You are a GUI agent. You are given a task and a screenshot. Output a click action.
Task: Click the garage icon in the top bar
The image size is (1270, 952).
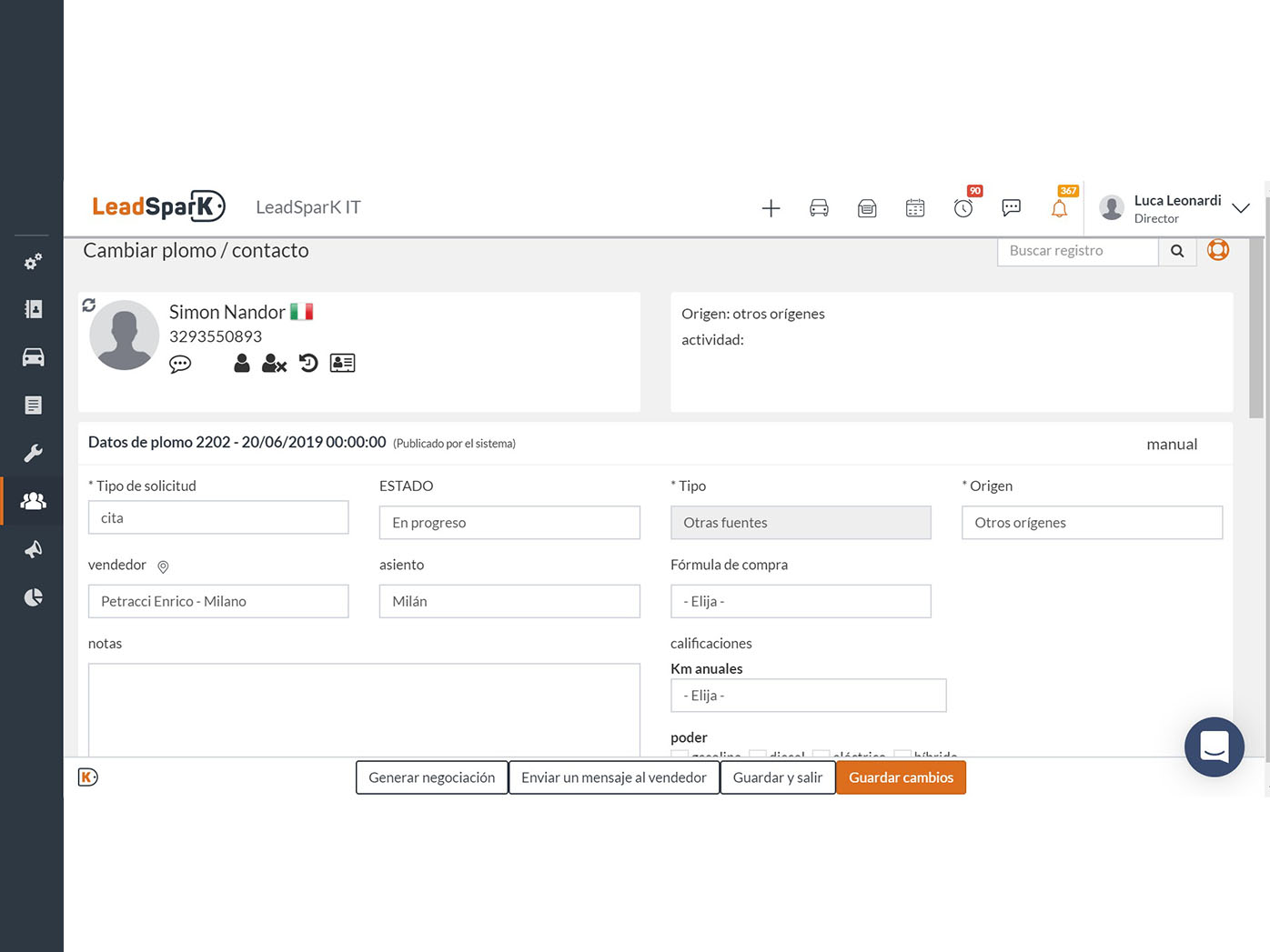pos(867,208)
